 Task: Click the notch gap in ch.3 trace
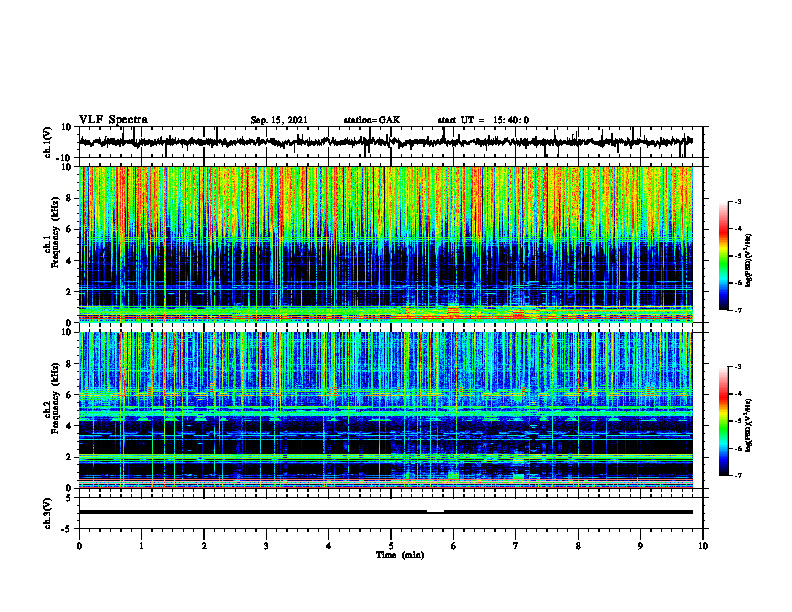point(435,511)
